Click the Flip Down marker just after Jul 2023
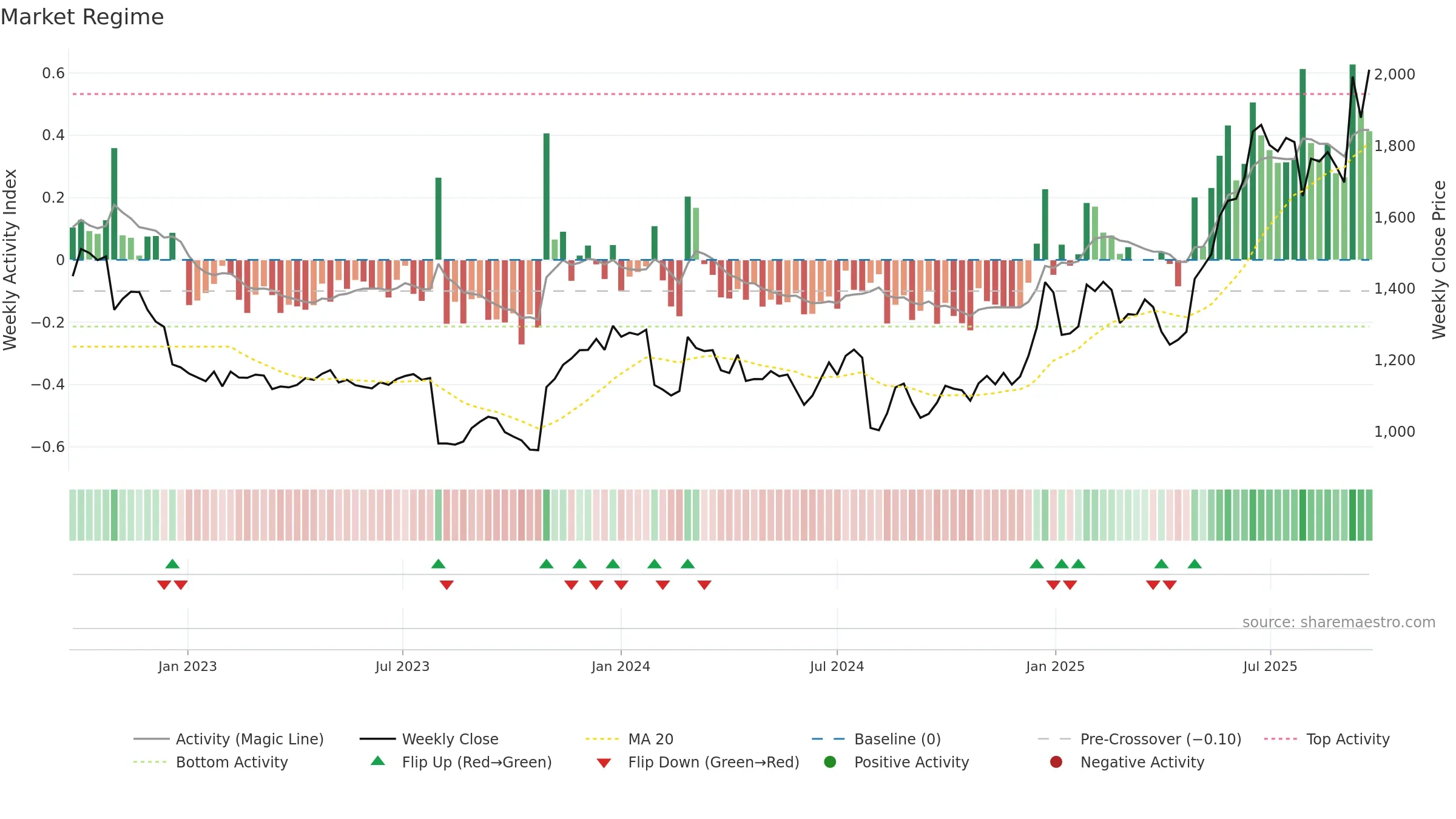The width and height of the screenshot is (1456, 819). [x=447, y=585]
